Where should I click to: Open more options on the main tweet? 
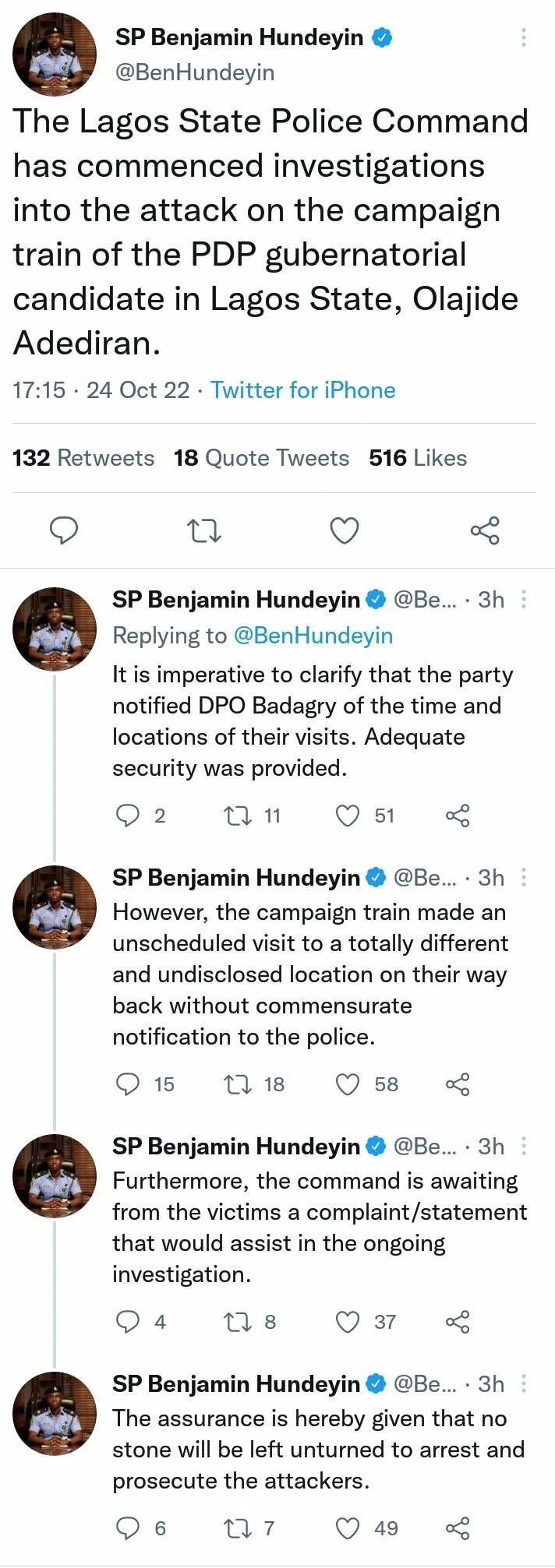coord(524,37)
